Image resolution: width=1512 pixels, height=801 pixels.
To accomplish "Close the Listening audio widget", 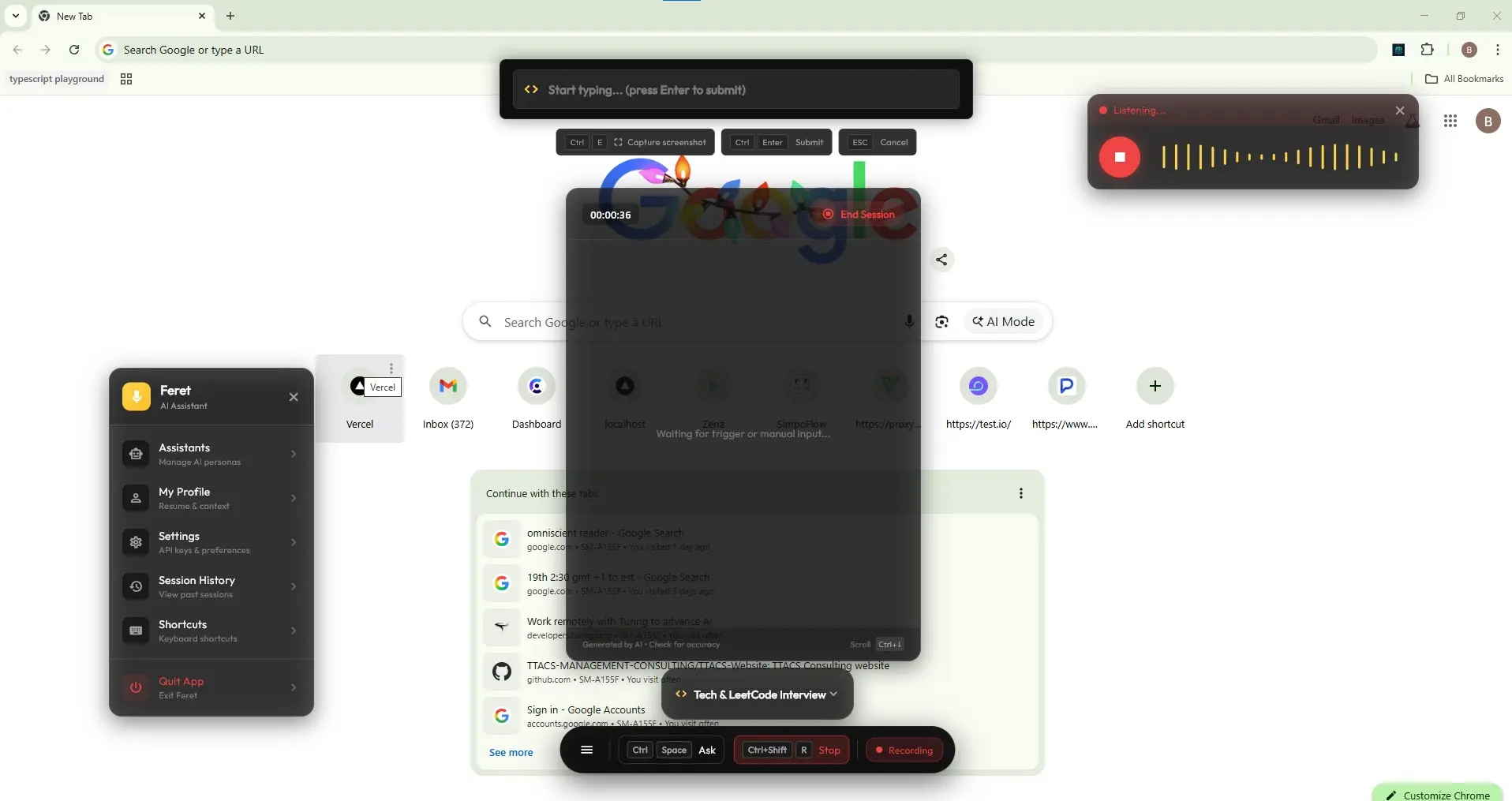I will [1400, 110].
